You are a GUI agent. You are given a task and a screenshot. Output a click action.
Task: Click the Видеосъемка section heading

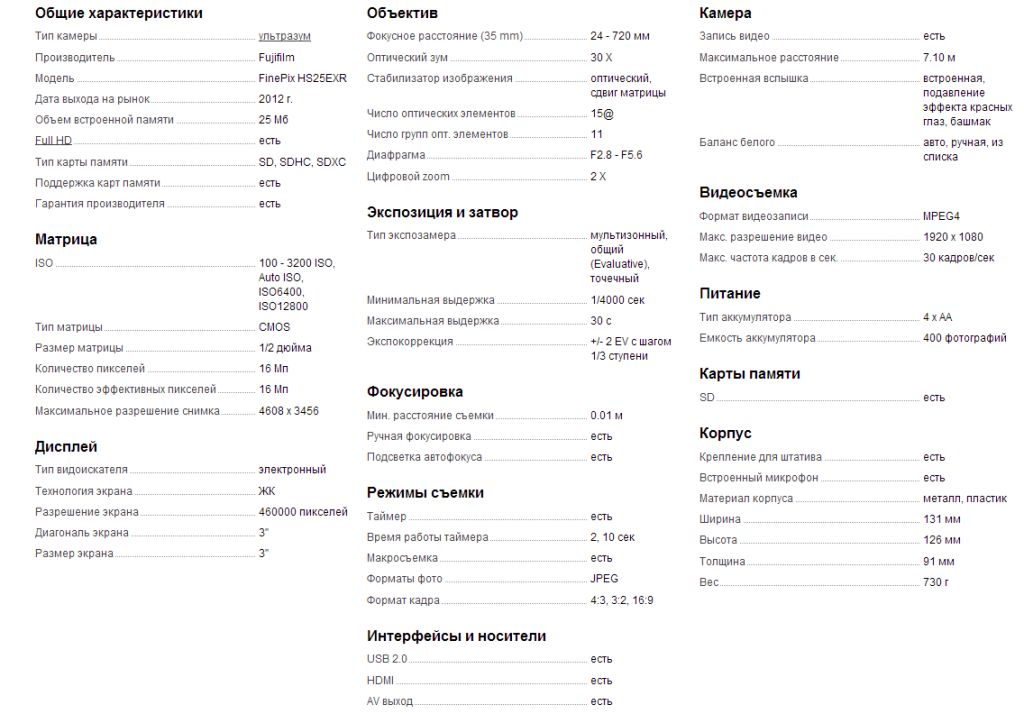pos(748,193)
